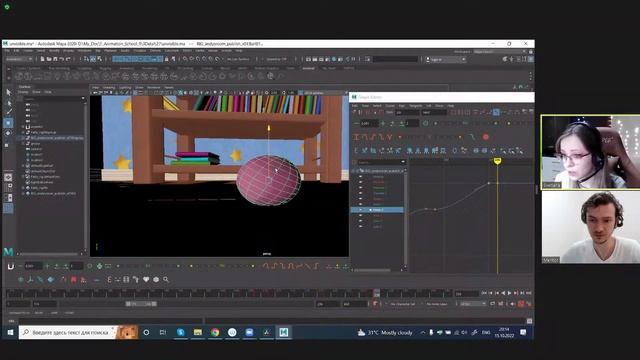Viewport: 640px width, 360px height.
Task: Click the time slider current frame marker
Action: click(x=377, y=293)
